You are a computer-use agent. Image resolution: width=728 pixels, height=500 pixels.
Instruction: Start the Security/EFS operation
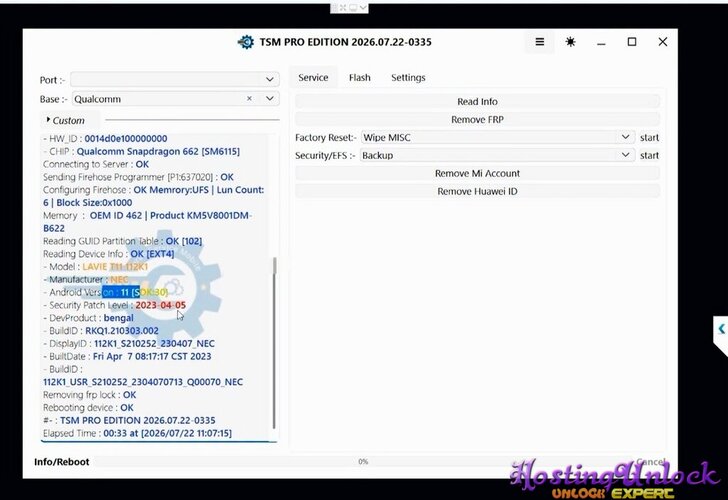coord(649,156)
